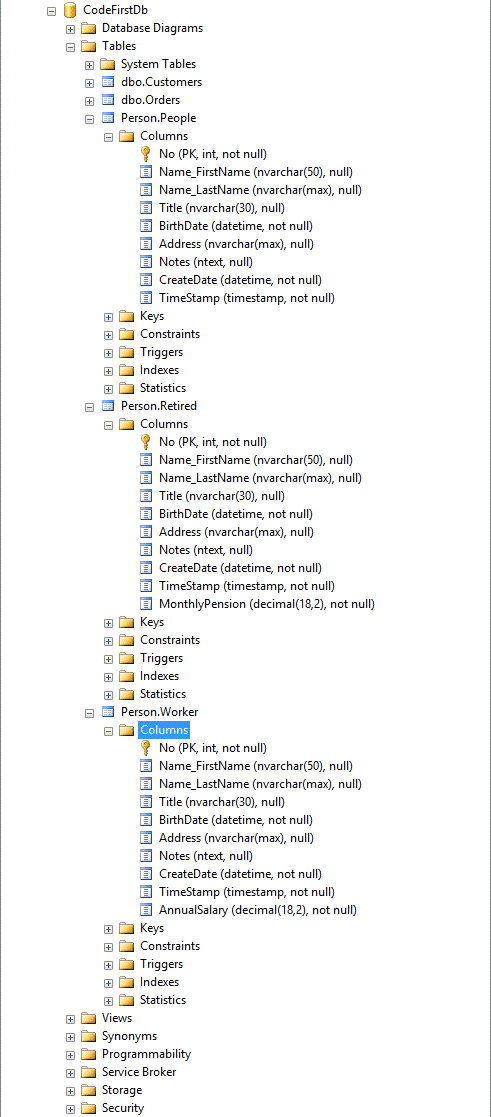491x1117 pixels.
Task: Expand the Programmability node
Action: click(x=71, y=1054)
